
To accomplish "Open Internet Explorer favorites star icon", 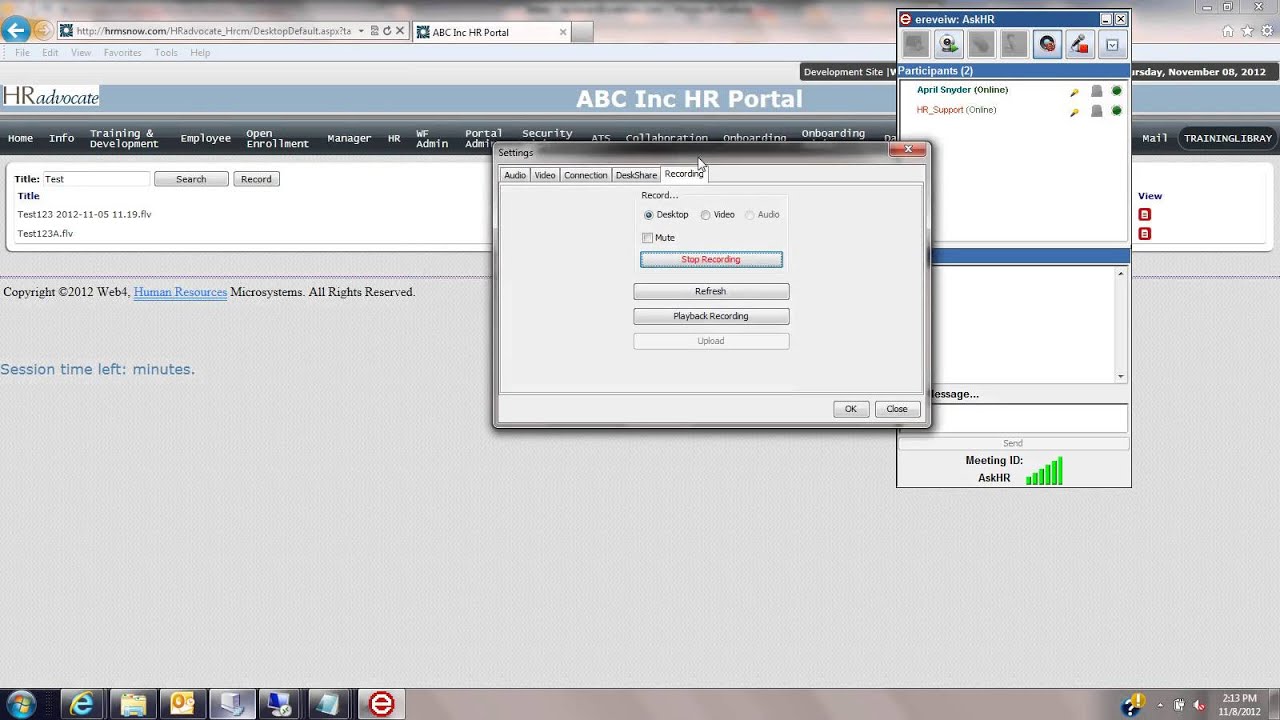I will coord(1247,31).
